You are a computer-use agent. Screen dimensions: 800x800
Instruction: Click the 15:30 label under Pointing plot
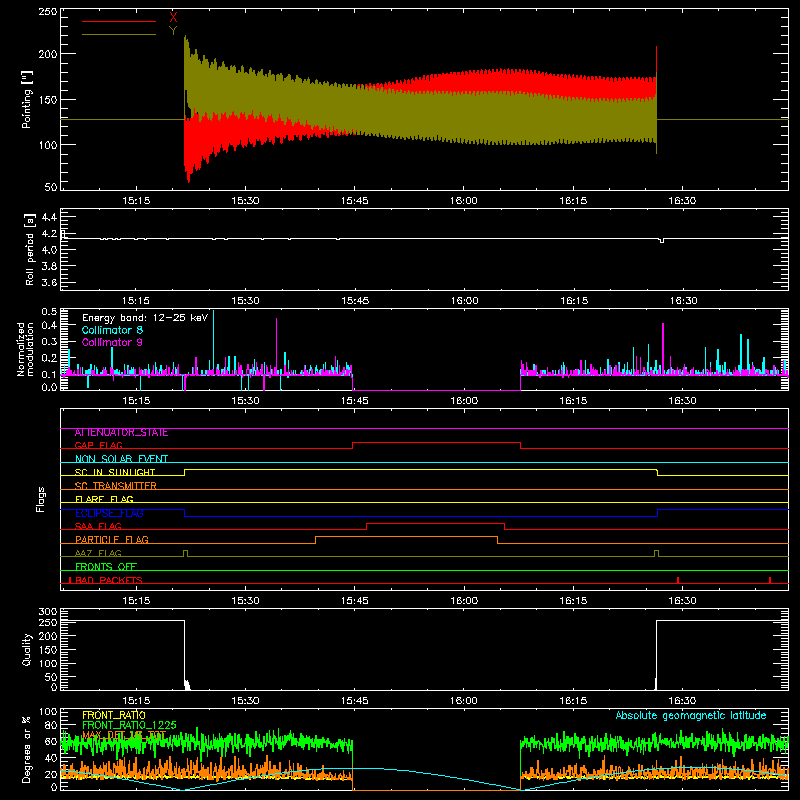pyautogui.click(x=245, y=201)
